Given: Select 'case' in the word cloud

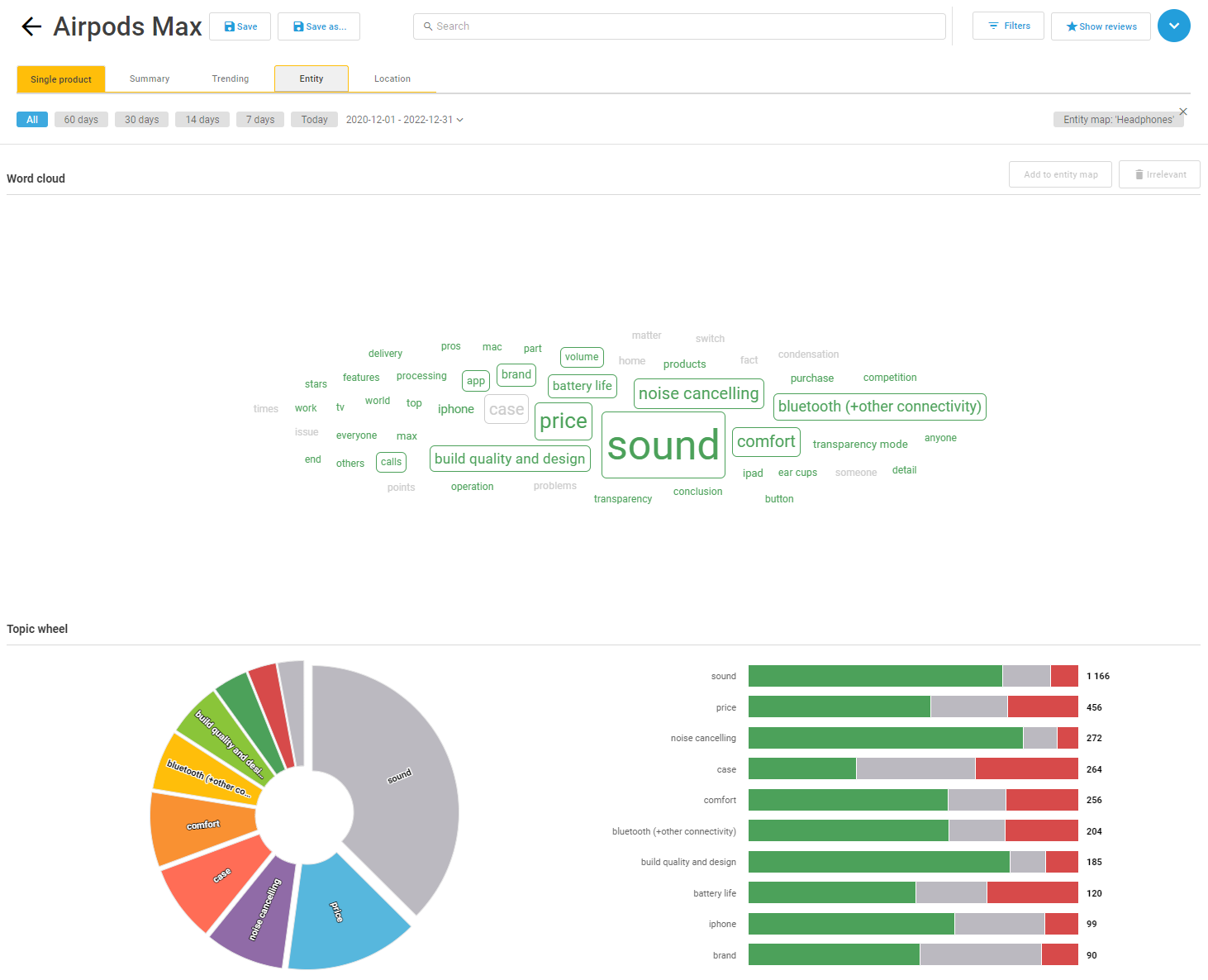Looking at the screenshot, I should [x=507, y=410].
